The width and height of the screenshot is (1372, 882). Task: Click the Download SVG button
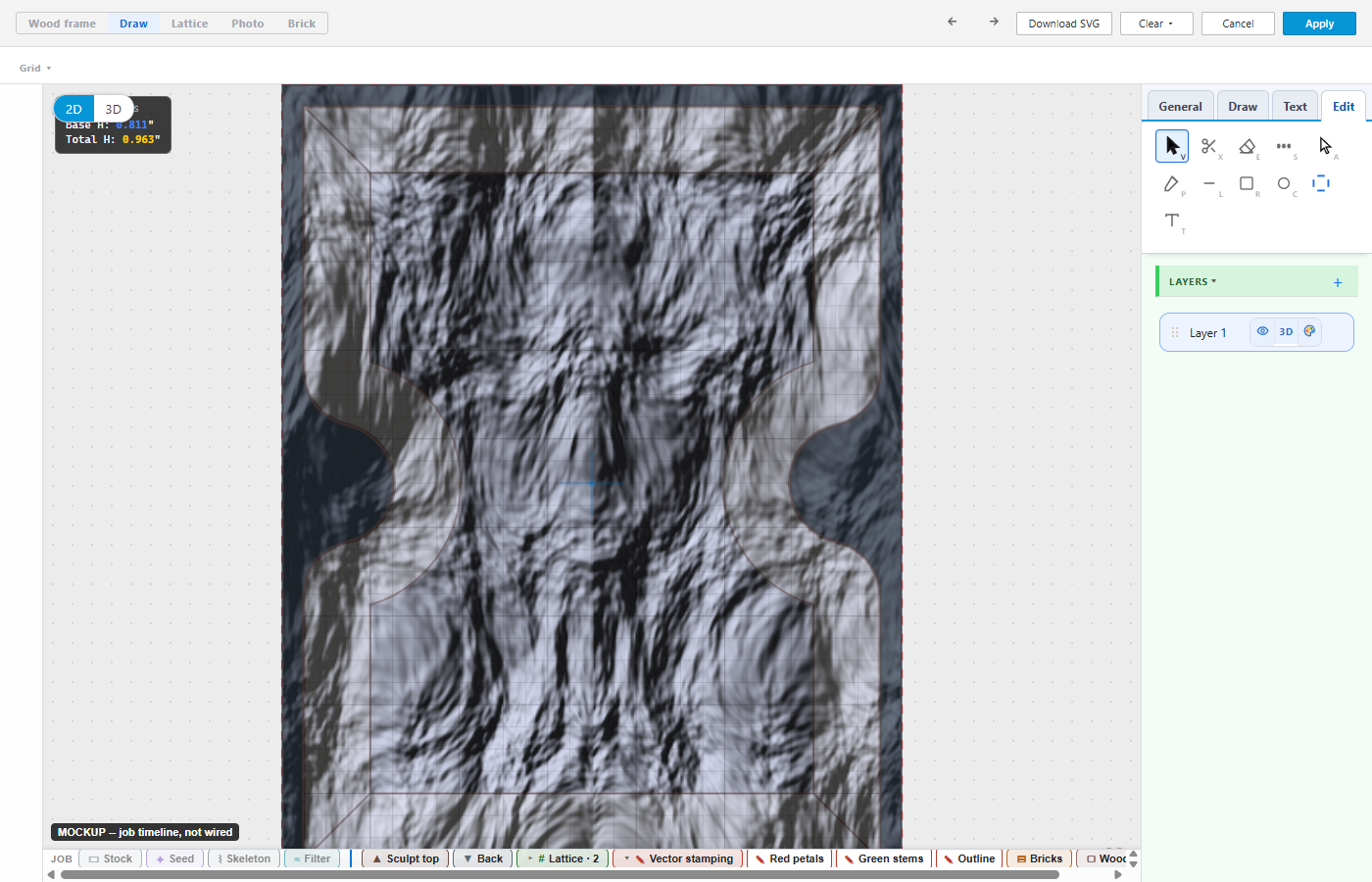click(x=1064, y=24)
